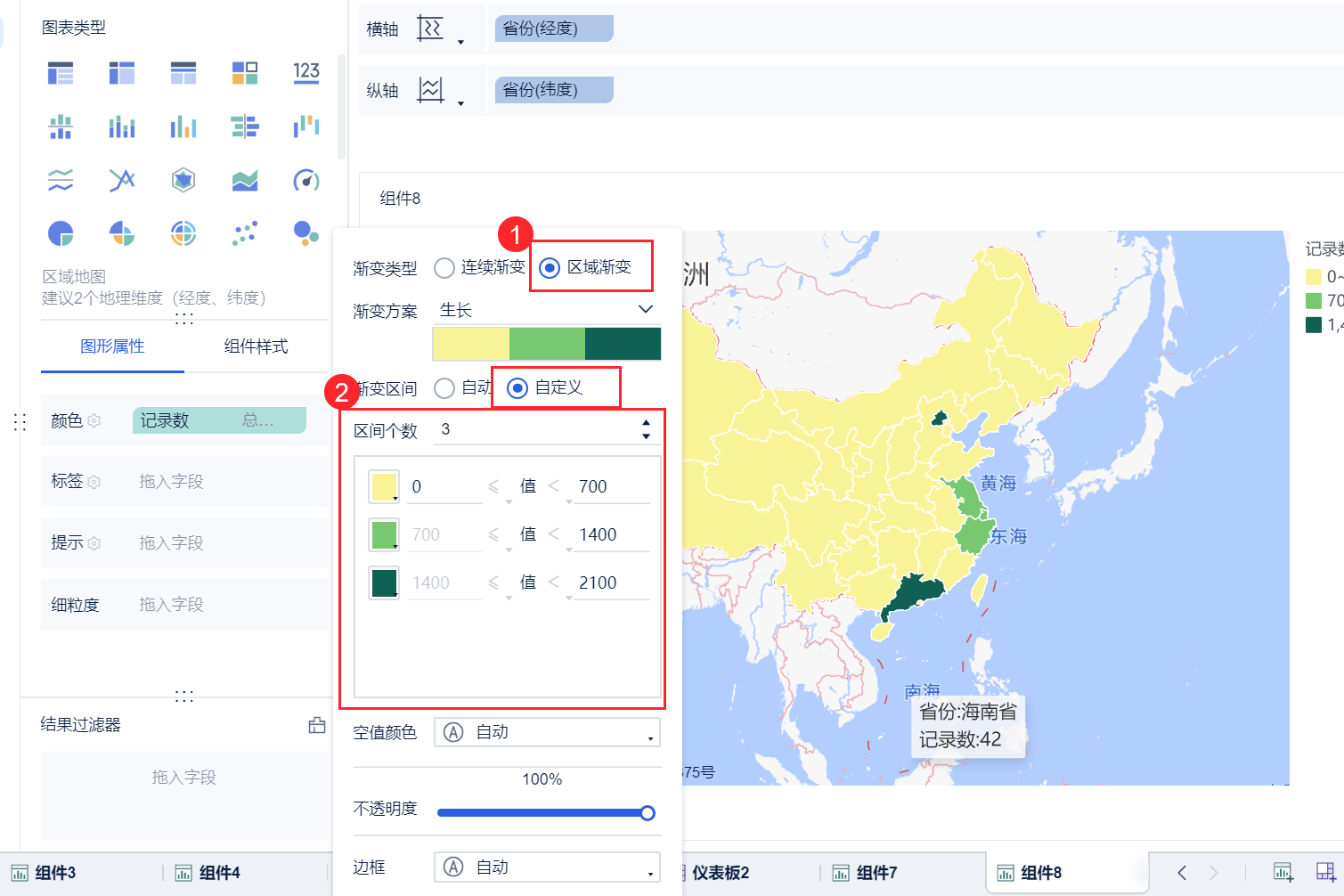Select the radar chart type
This screenshot has height=896, width=1344.
(x=183, y=181)
